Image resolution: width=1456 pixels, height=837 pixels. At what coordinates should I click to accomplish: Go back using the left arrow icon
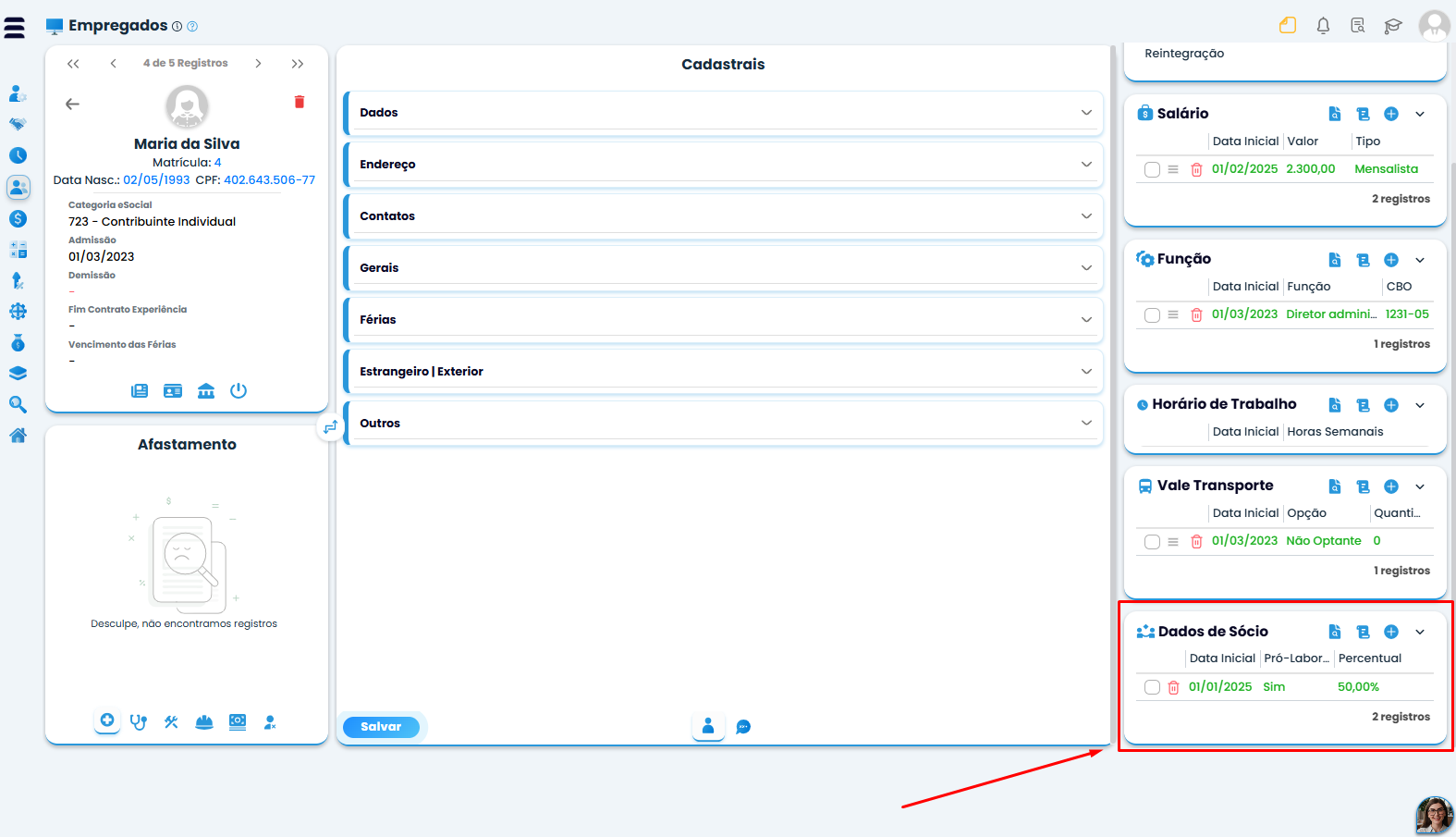(x=72, y=104)
